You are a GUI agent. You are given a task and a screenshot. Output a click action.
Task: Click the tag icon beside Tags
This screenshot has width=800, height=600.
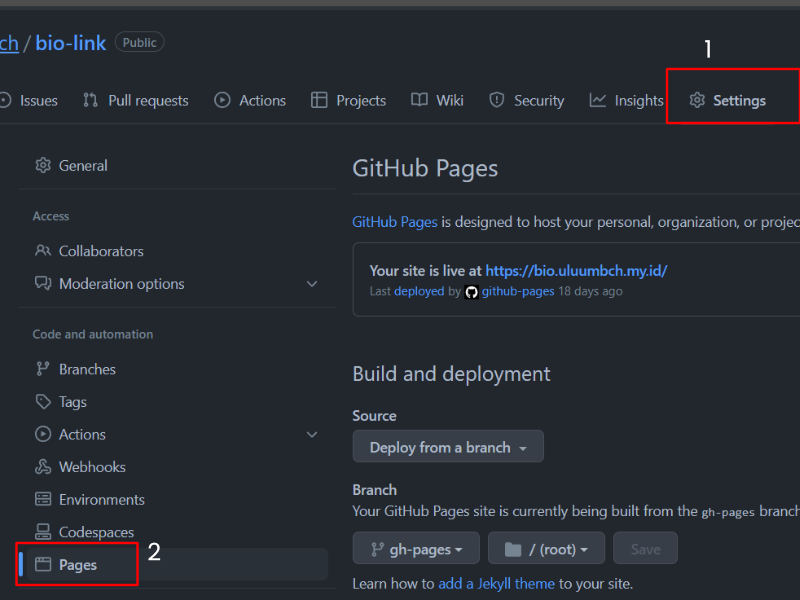tap(43, 402)
